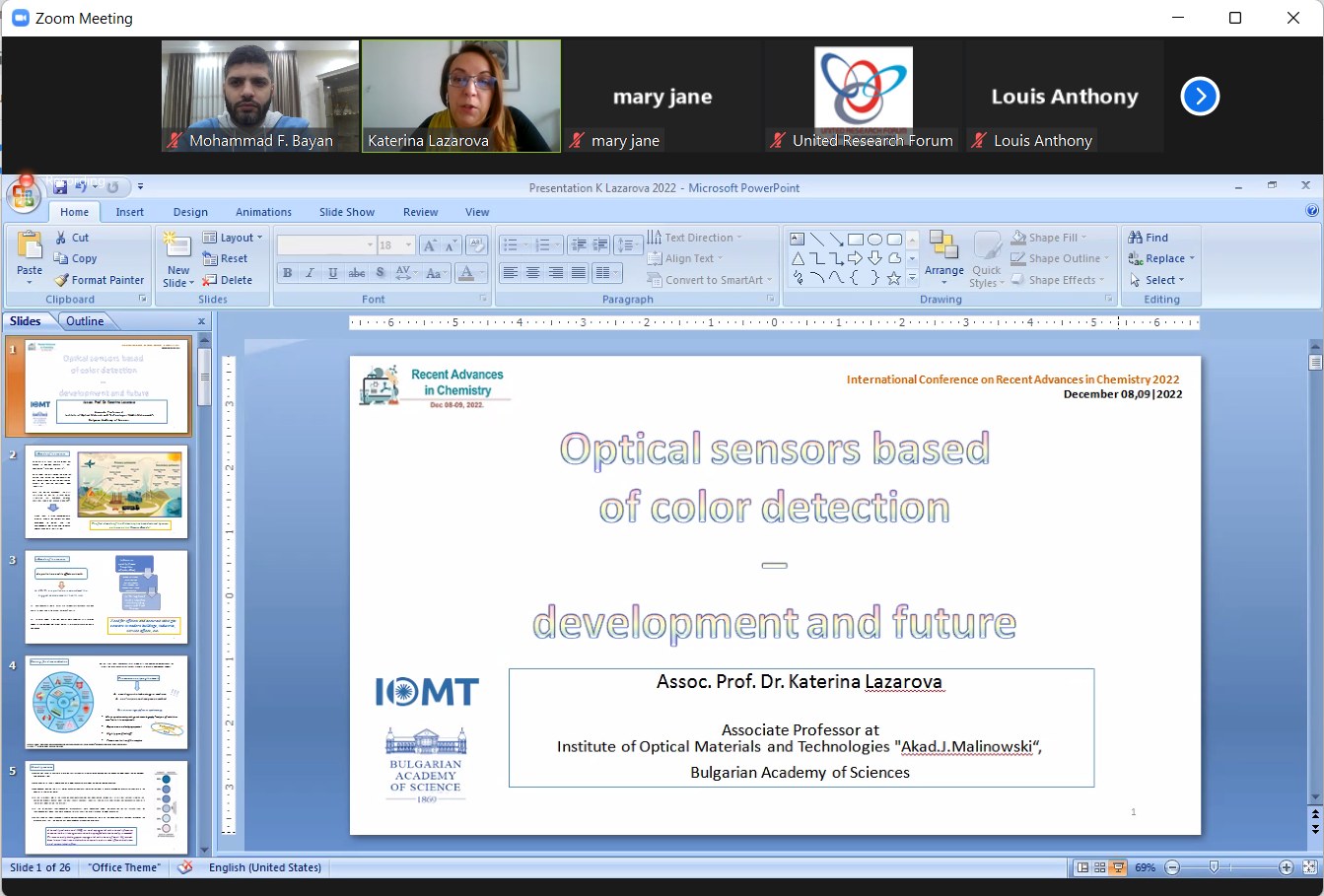Toggle Bold formatting
Image resolution: width=1324 pixels, height=896 pixels.
pyautogui.click(x=287, y=273)
